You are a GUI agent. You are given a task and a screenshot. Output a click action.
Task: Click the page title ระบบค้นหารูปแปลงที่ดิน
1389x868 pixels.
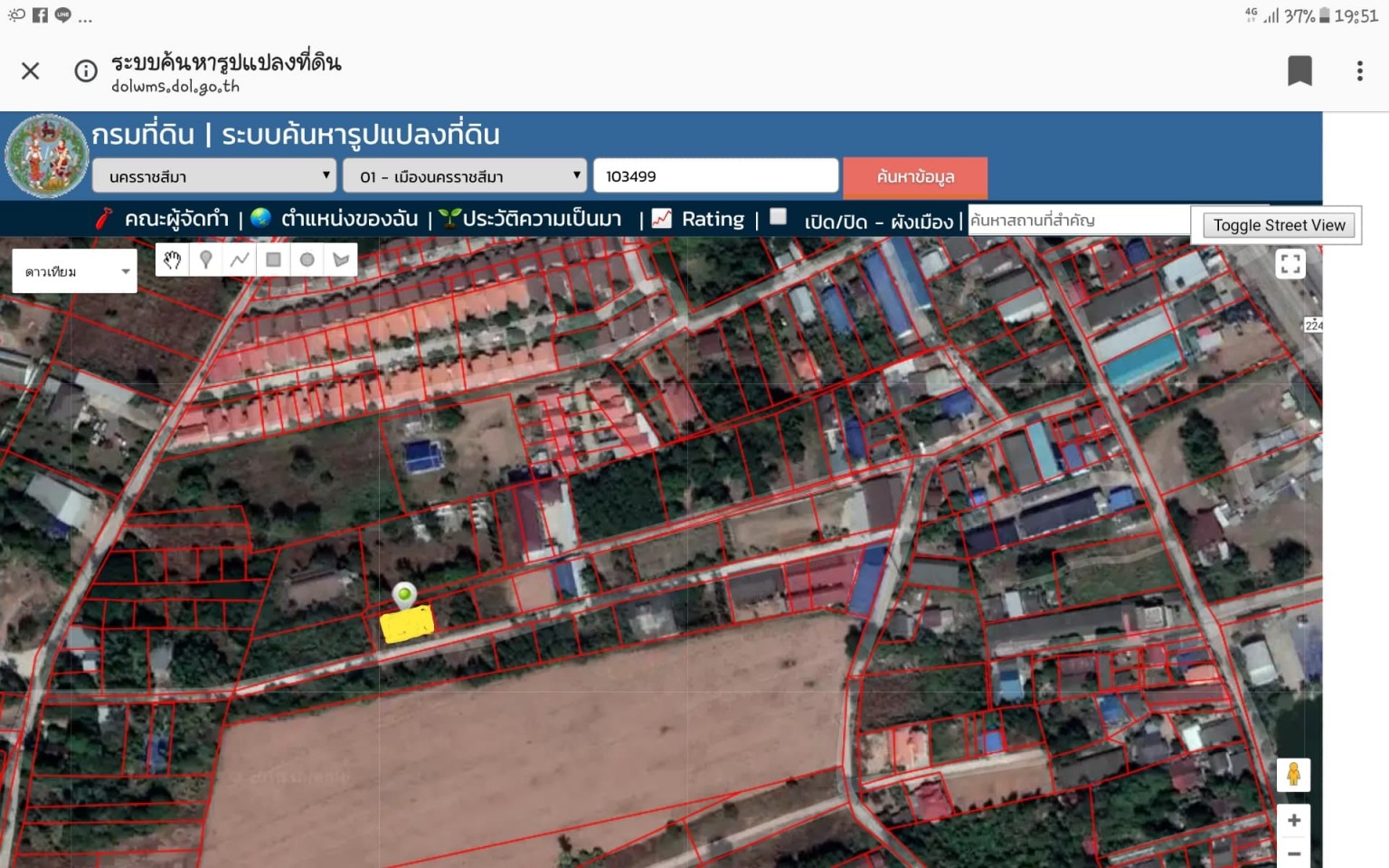tap(226, 61)
